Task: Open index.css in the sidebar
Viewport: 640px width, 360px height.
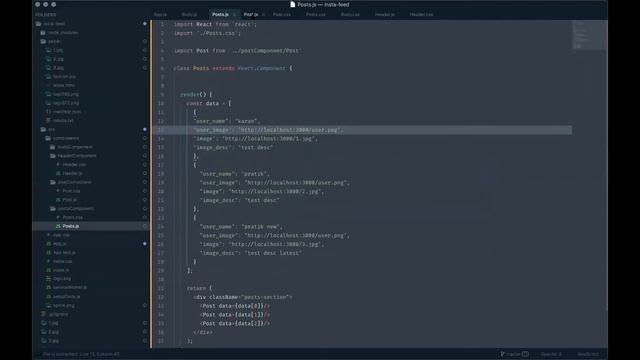Action: point(62,261)
